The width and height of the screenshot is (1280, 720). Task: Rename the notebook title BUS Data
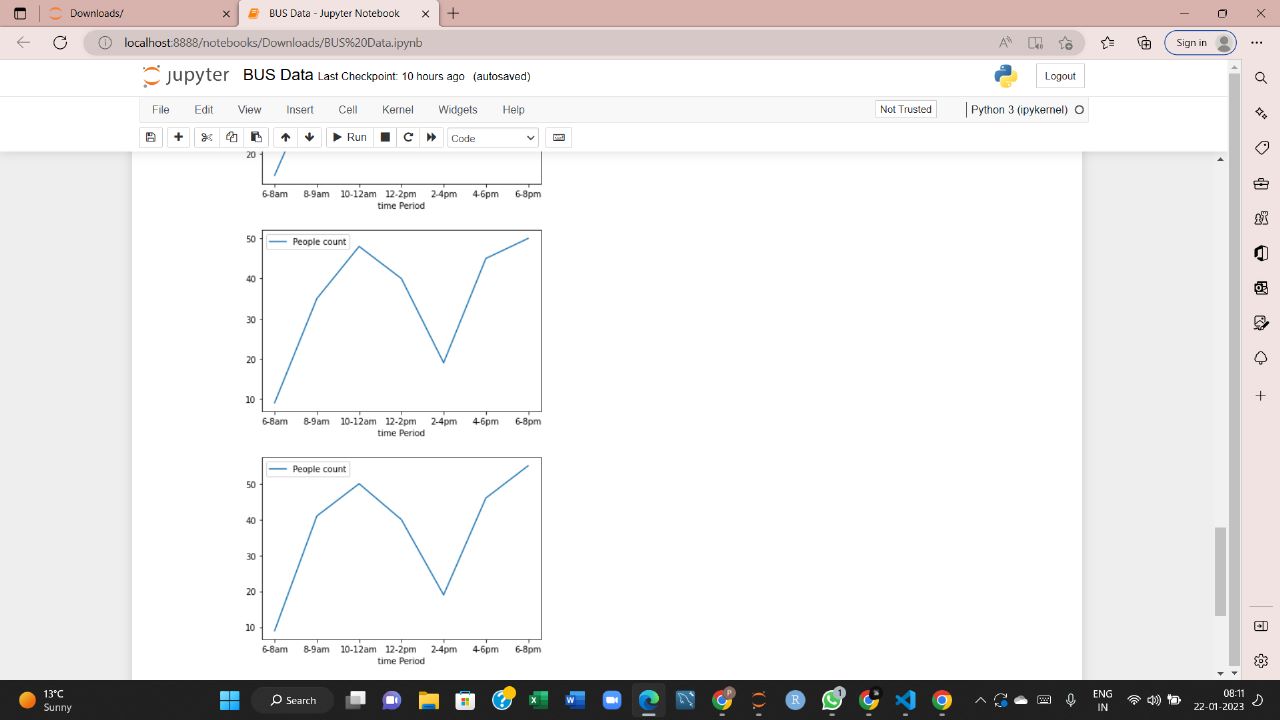(278, 75)
